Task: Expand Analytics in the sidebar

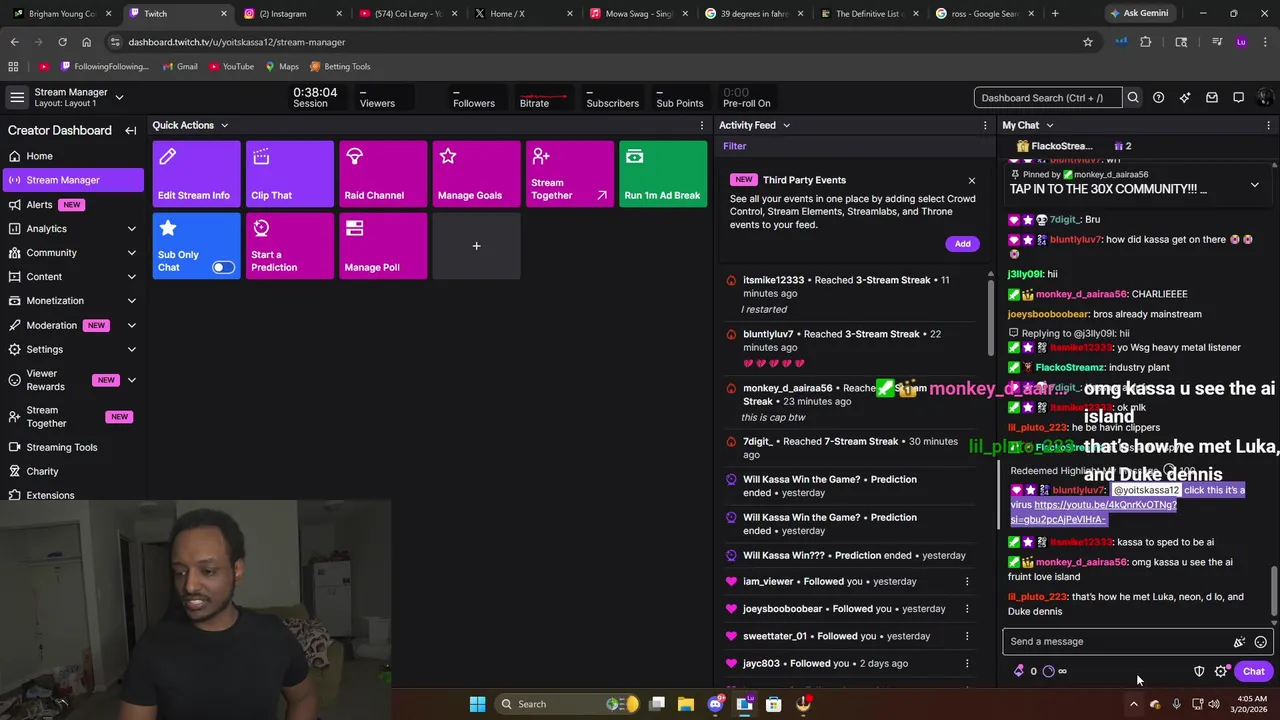Action: pos(131,229)
